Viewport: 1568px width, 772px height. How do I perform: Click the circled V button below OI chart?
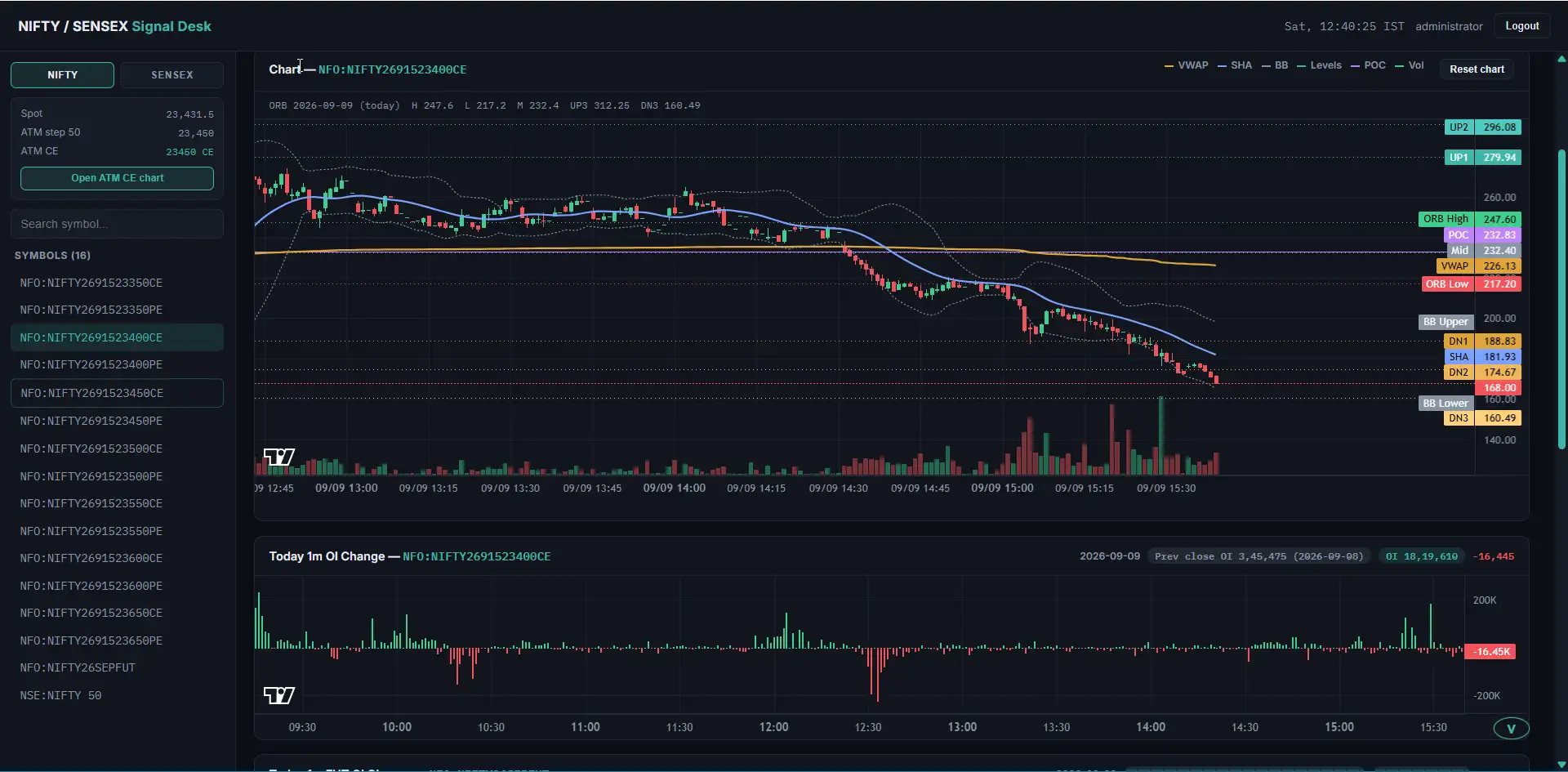point(1511,729)
